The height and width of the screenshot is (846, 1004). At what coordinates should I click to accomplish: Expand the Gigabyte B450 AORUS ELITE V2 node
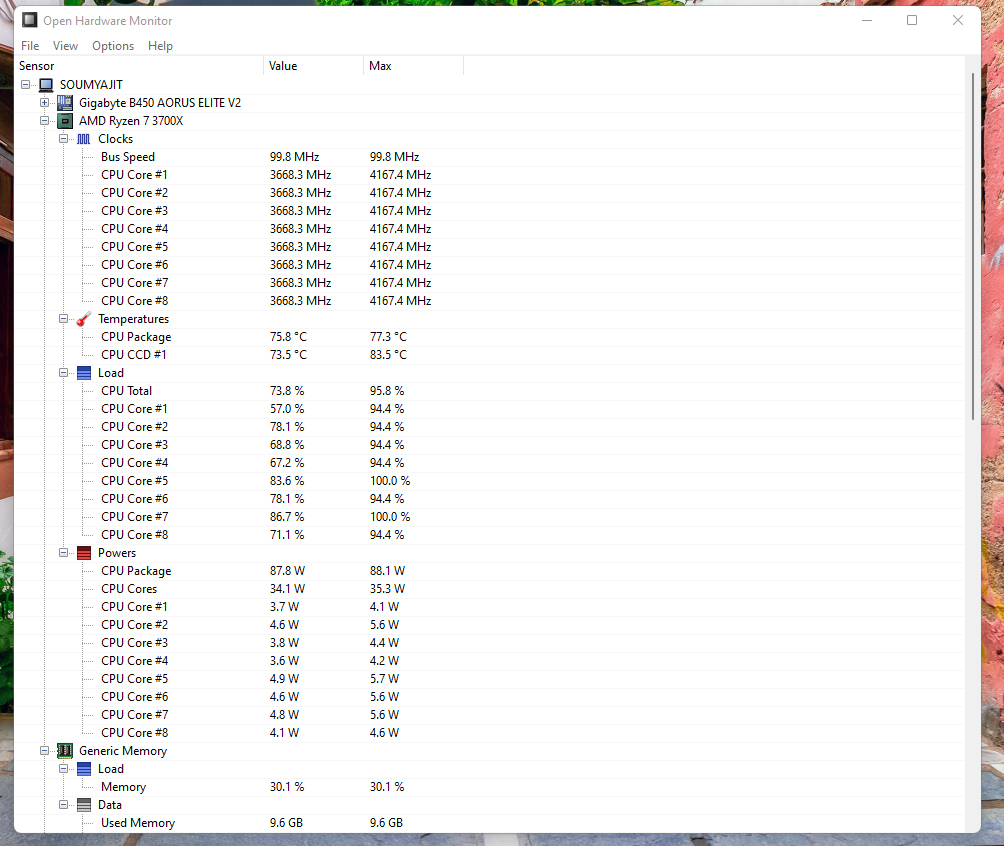(44, 102)
